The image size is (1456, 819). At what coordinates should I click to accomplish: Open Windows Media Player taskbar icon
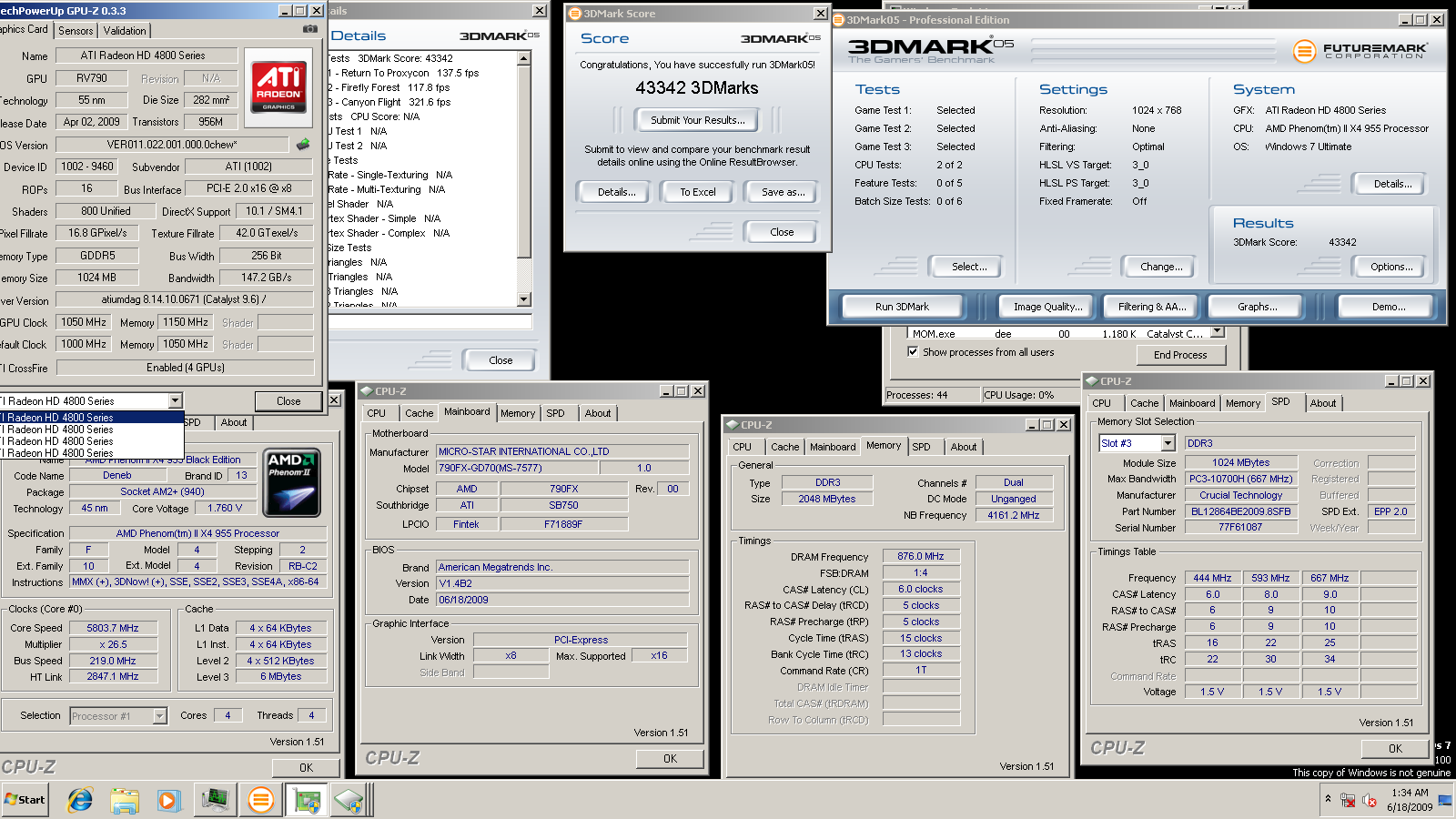click(x=168, y=800)
